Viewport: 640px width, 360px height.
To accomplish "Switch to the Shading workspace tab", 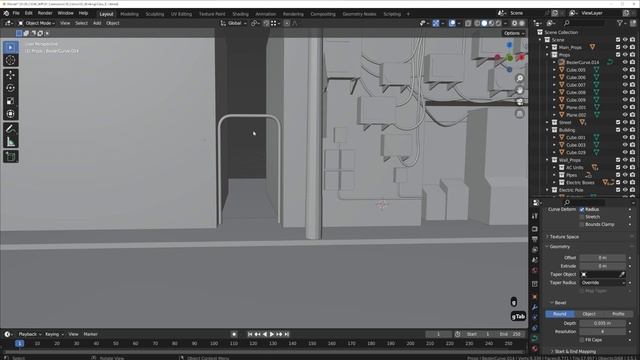I will point(240,14).
